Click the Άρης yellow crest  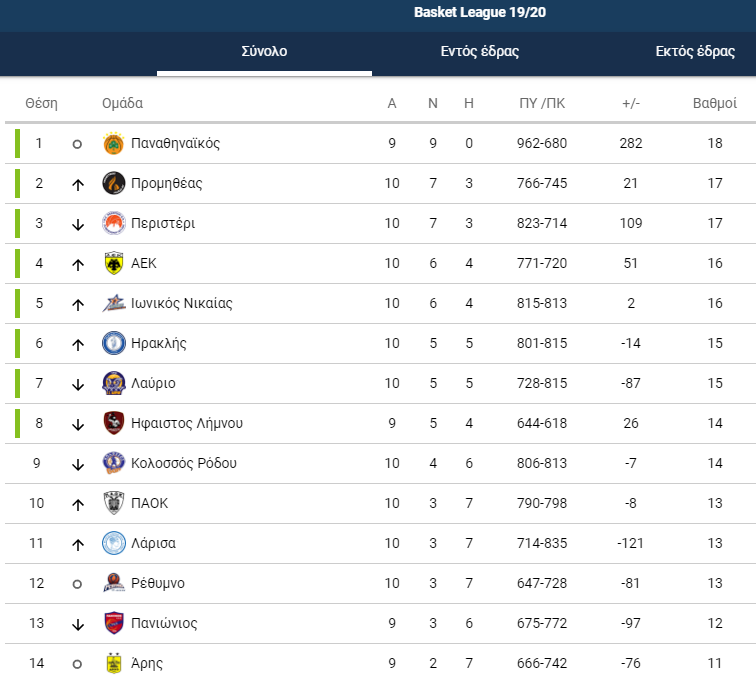point(114,664)
